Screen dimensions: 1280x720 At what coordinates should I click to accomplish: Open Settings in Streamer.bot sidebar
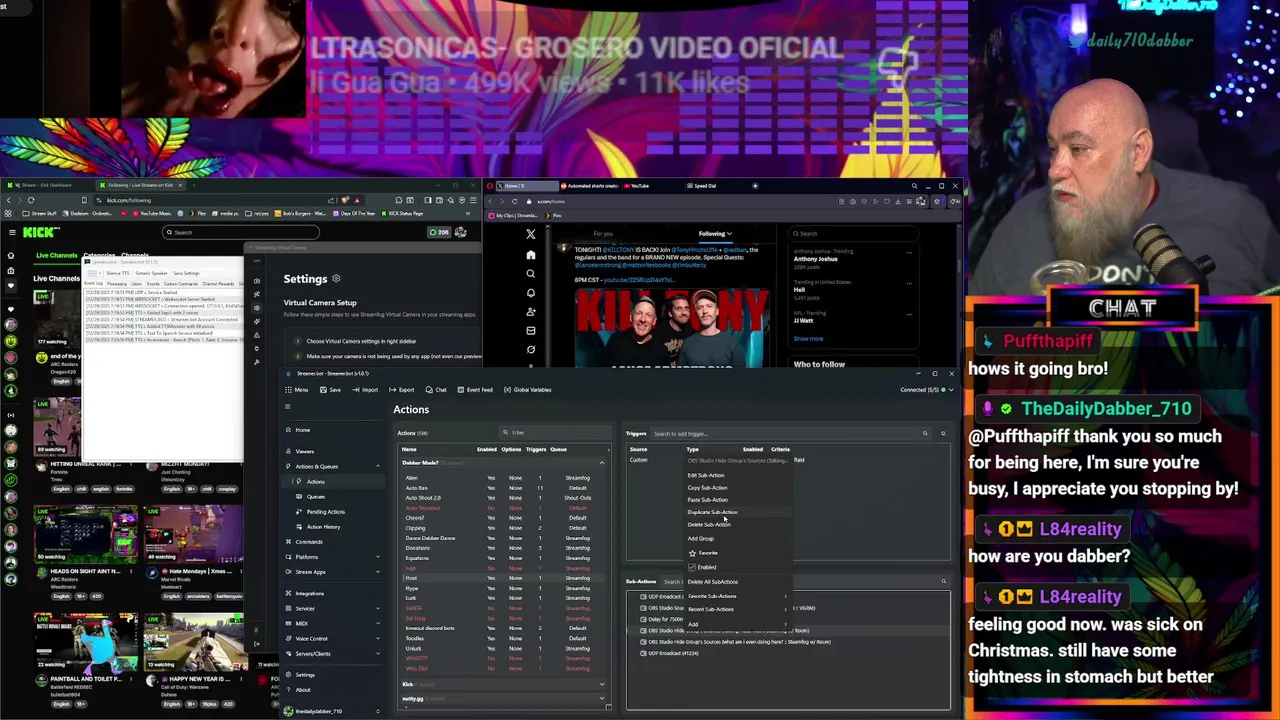[304, 675]
